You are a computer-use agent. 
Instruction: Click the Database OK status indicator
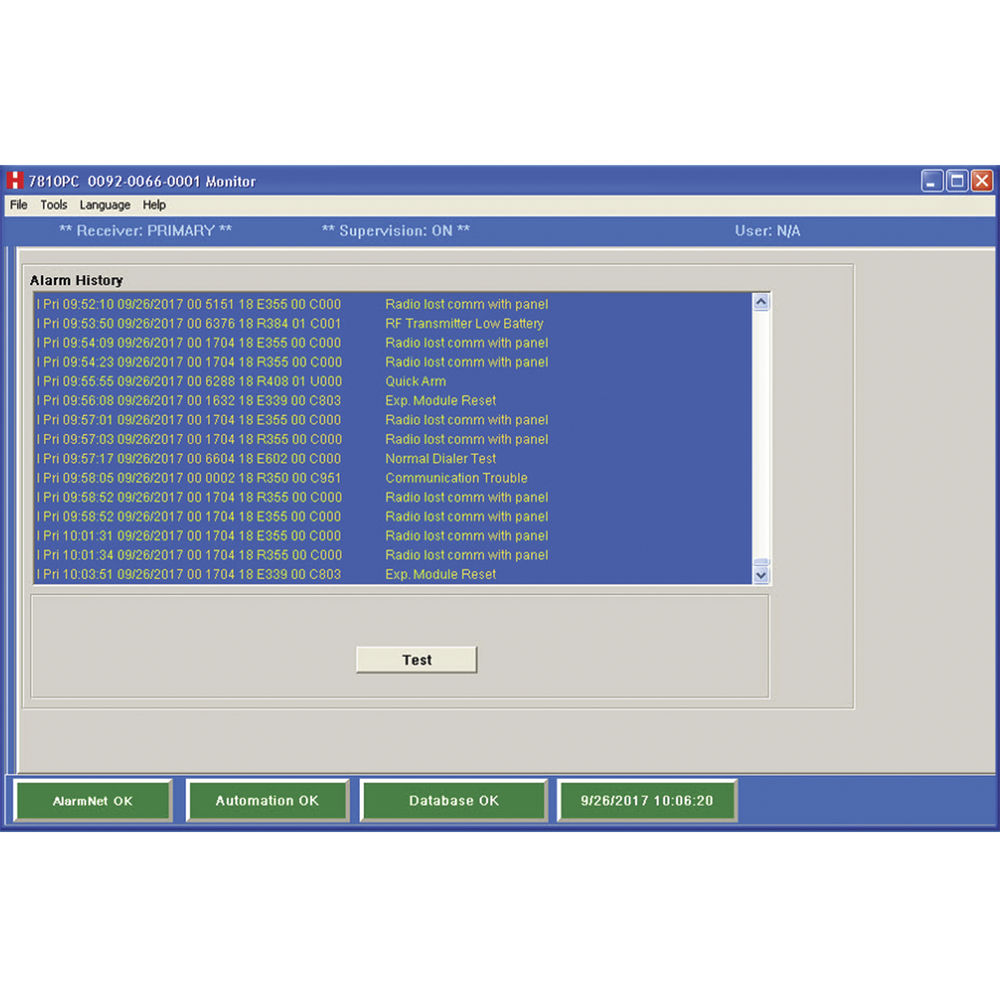pyautogui.click(x=453, y=801)
